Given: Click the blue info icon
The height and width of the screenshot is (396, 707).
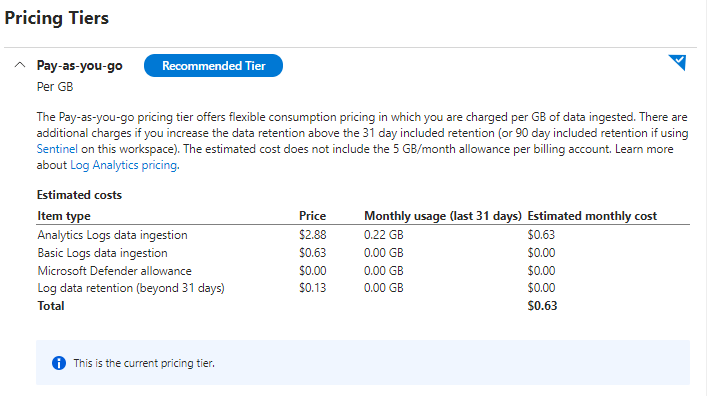Looking at the screenshot, I should (59, 363).
